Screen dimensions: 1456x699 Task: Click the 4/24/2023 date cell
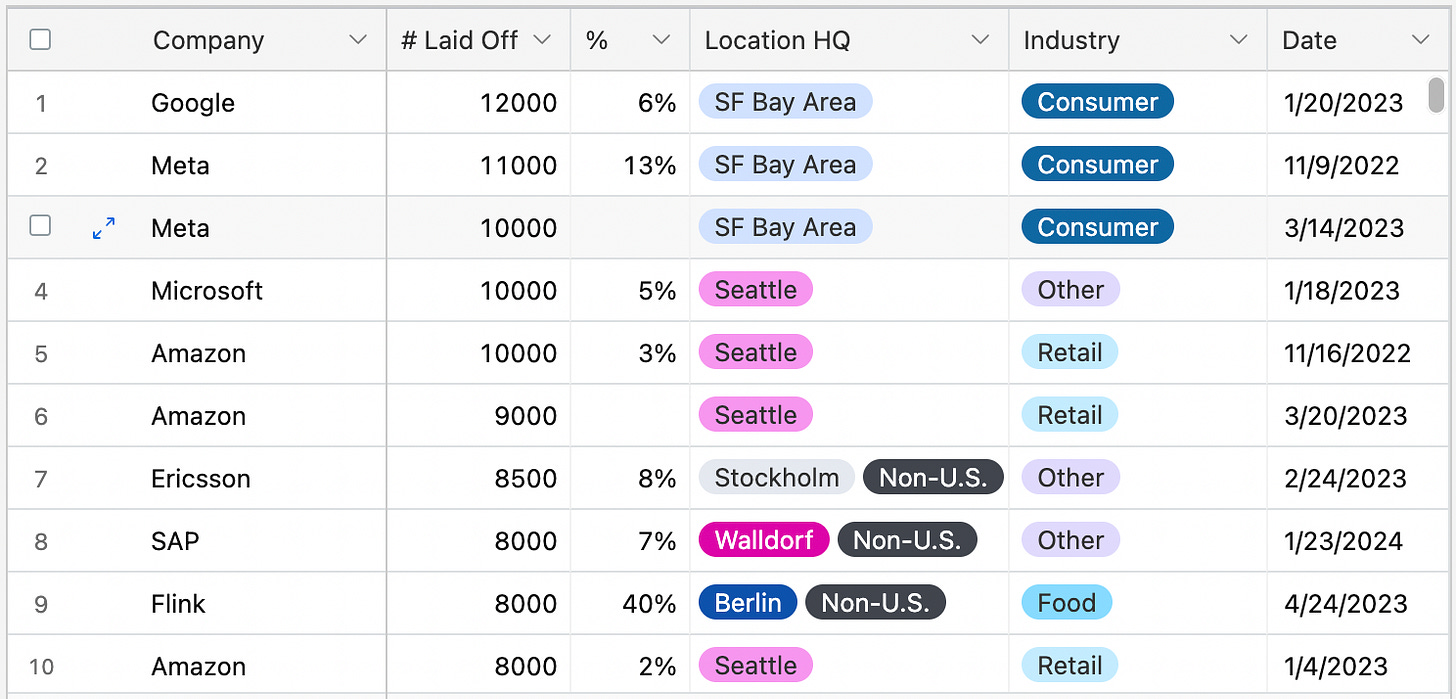(1346, 604)
